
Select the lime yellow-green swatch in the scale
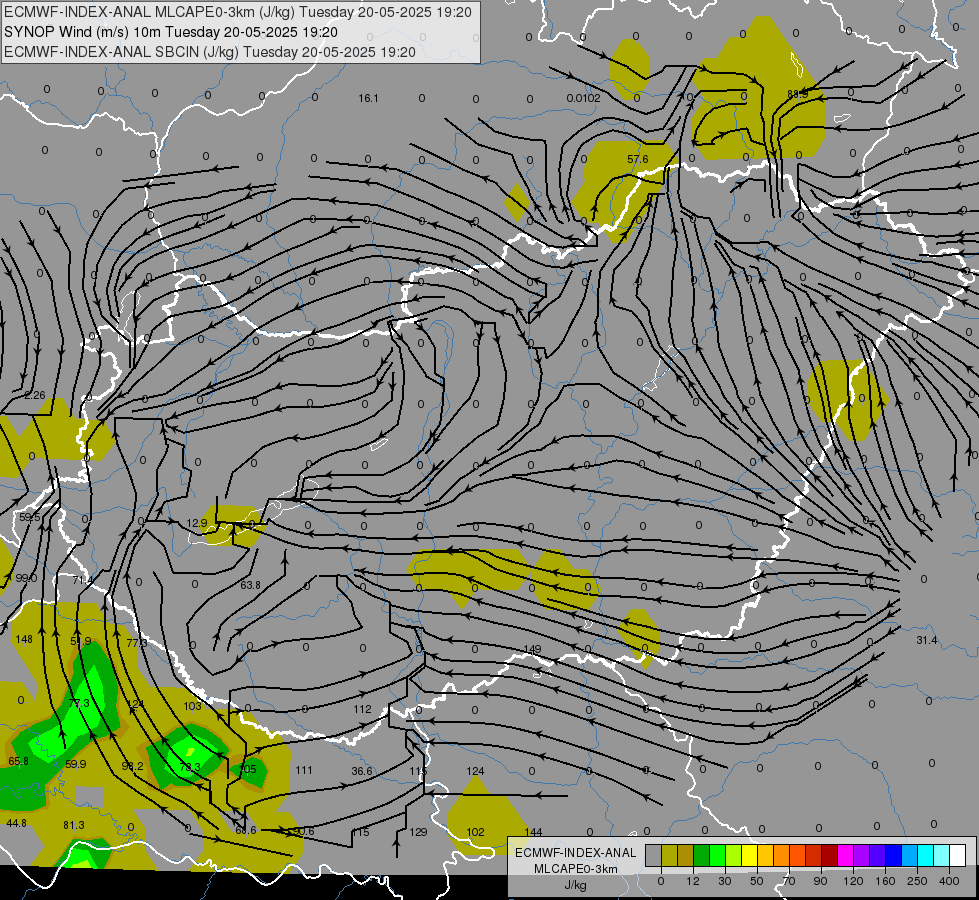734,855
